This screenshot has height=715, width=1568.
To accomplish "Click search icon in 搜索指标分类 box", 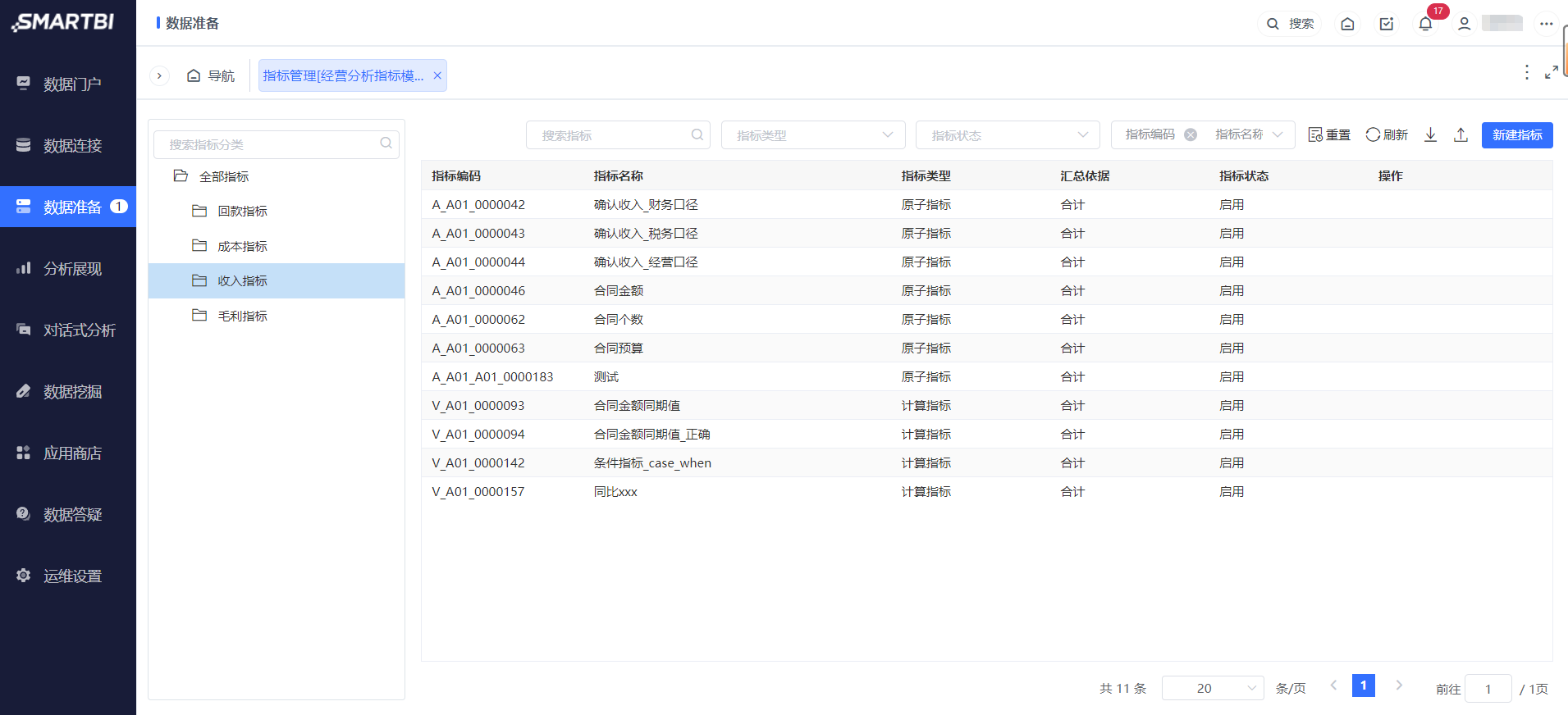I will [x=386, y=143].
